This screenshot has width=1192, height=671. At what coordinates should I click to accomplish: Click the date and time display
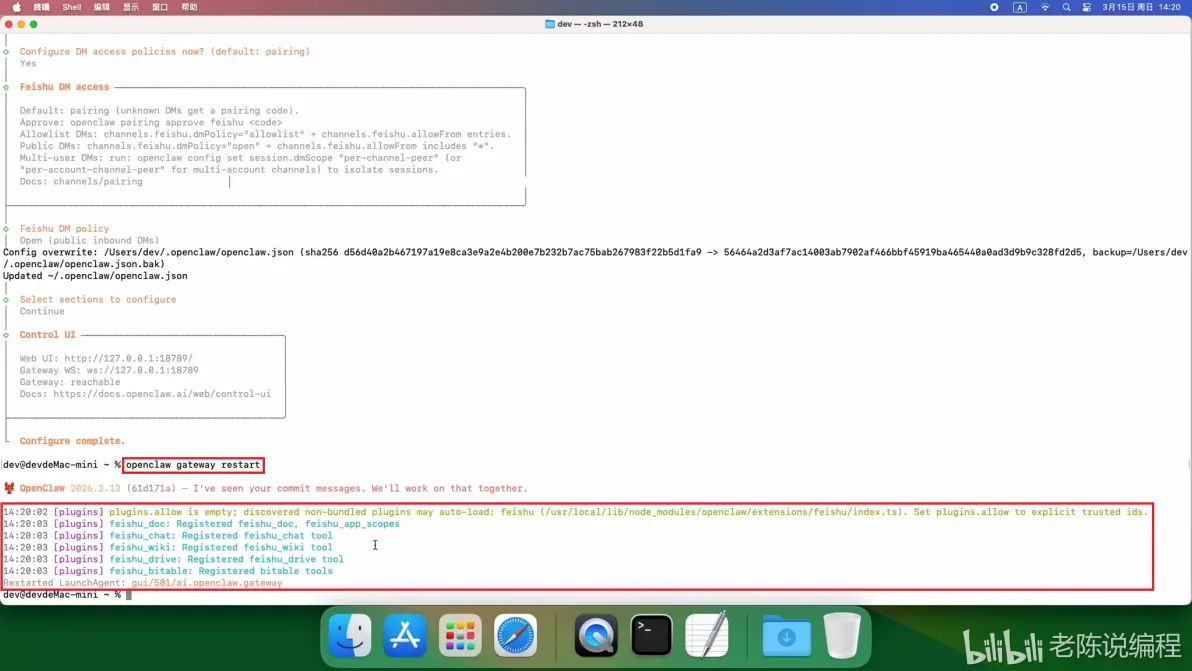click(1141, 7)
